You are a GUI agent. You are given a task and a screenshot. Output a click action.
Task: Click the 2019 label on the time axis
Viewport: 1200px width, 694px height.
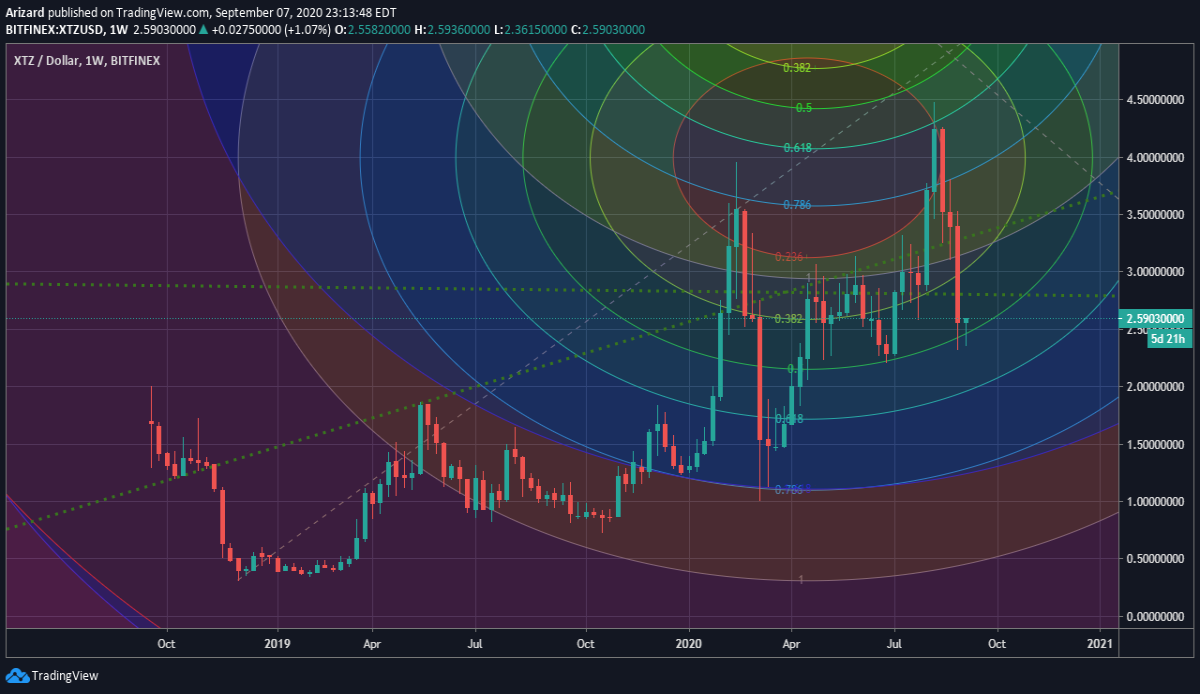pos(277,644)
